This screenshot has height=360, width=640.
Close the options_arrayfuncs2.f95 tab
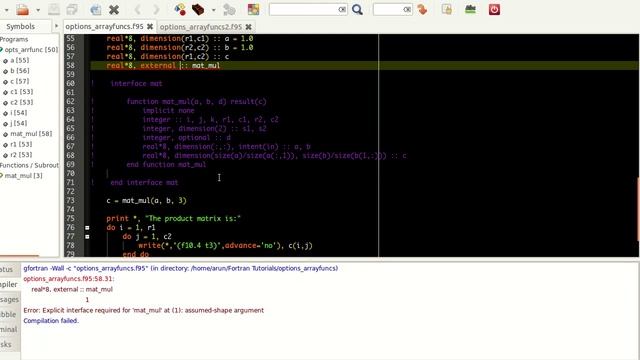click(249, 27)
